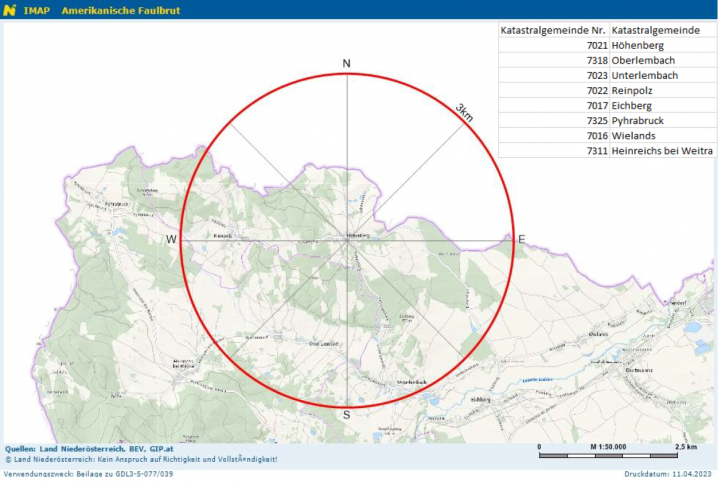
Task: Click the IMAP title in header
Action: coord(37,9)
